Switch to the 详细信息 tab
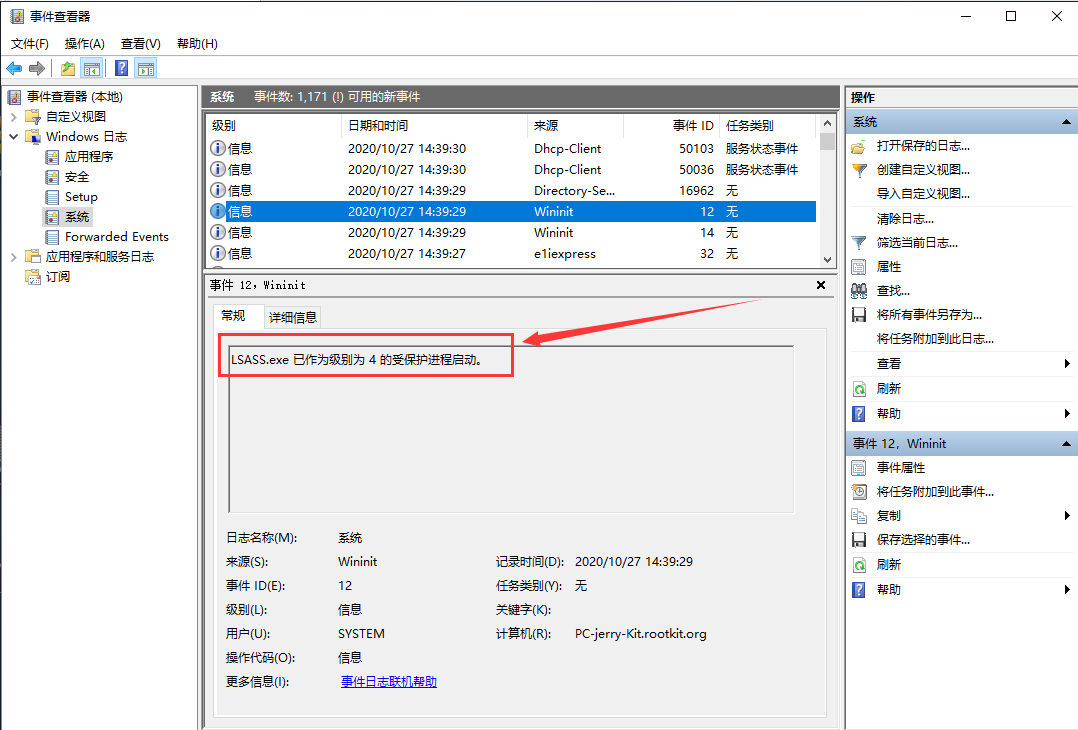1078x730 pixels. (x=292, y=317)
